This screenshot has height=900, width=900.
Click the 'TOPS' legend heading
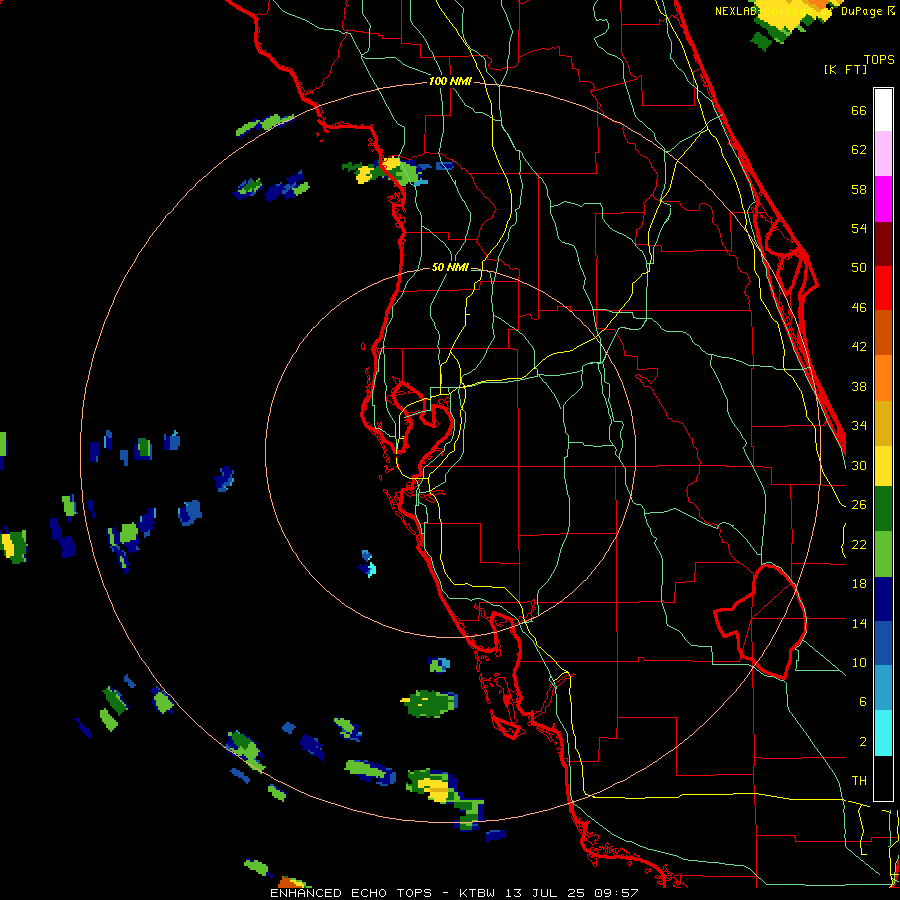point(879,60)
